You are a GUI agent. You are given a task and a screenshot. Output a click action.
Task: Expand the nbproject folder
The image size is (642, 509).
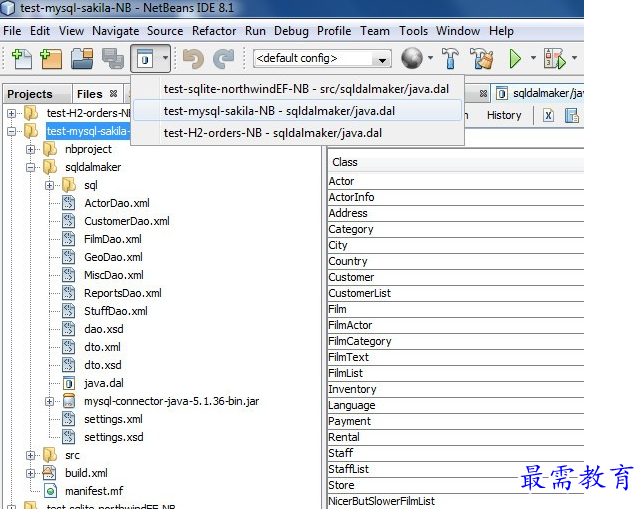coord(31,149)
